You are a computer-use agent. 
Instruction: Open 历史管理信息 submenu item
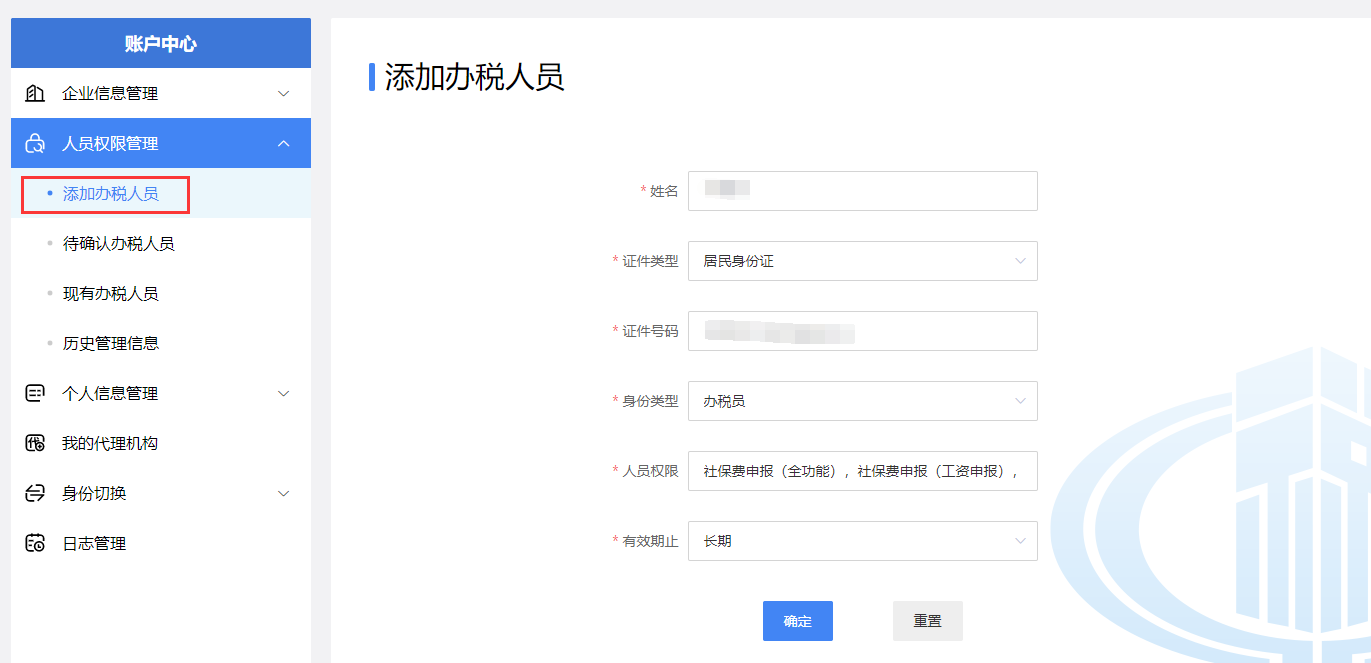click(110, 344)
